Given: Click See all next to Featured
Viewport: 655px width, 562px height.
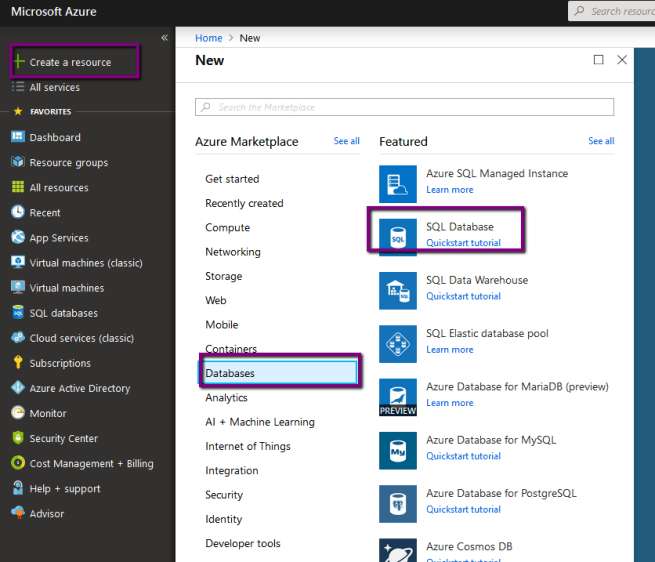Looking at the screenshot, I should coord(601,141).
